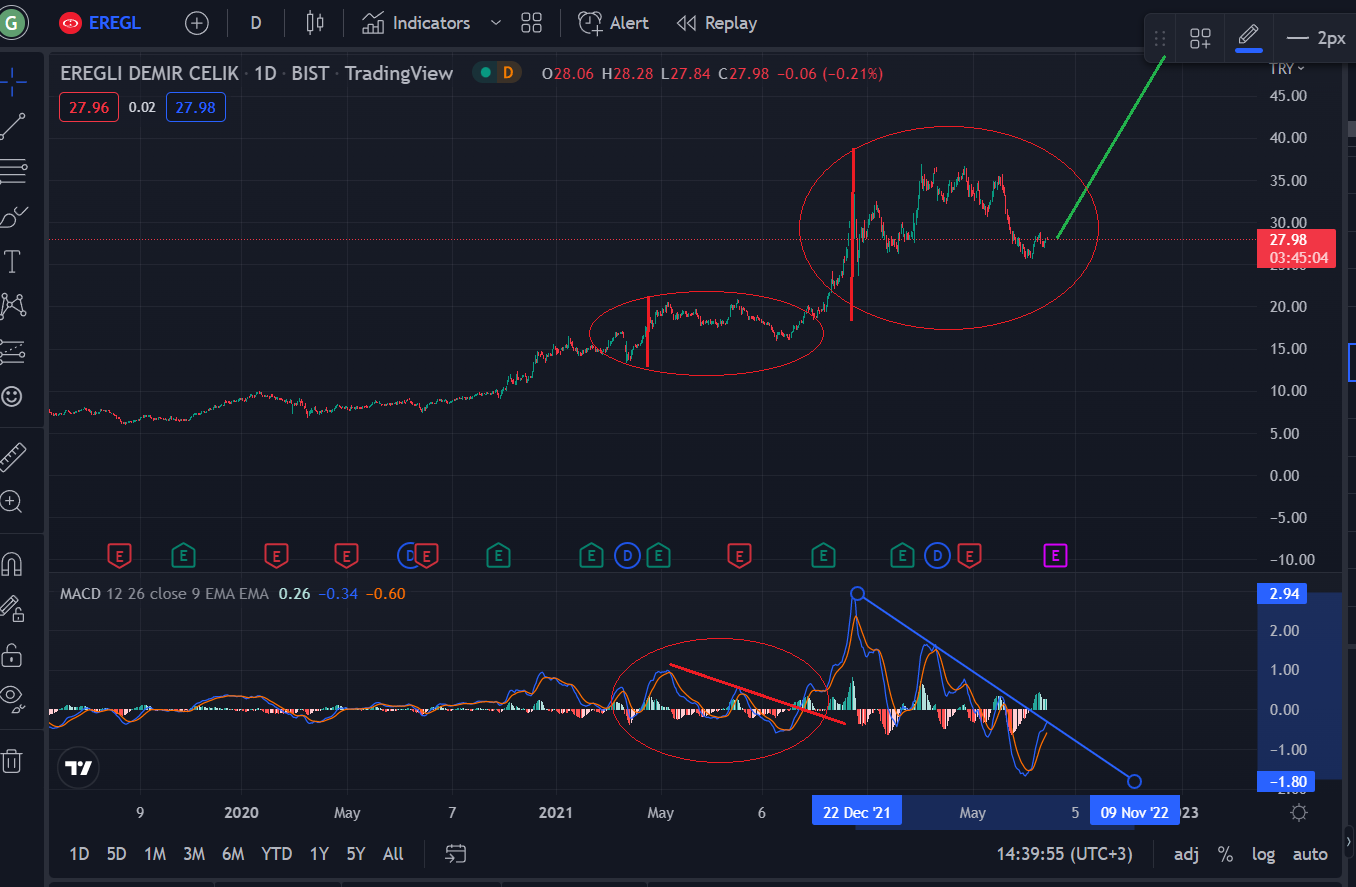Open the UTC+3 timezone menu

tap(1064, 854)
